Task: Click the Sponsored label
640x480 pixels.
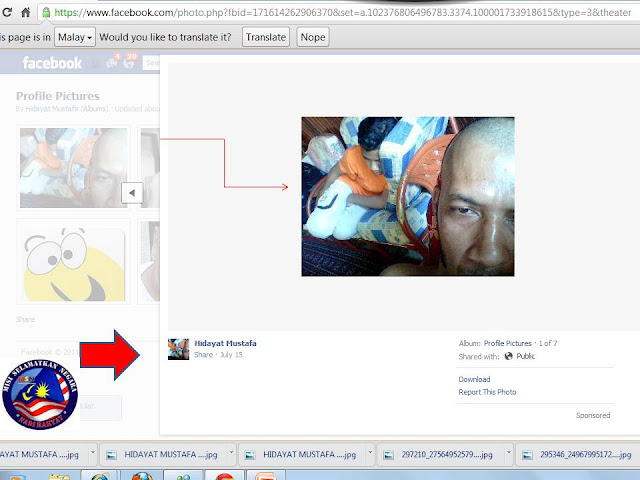Action: pos(593,415)
